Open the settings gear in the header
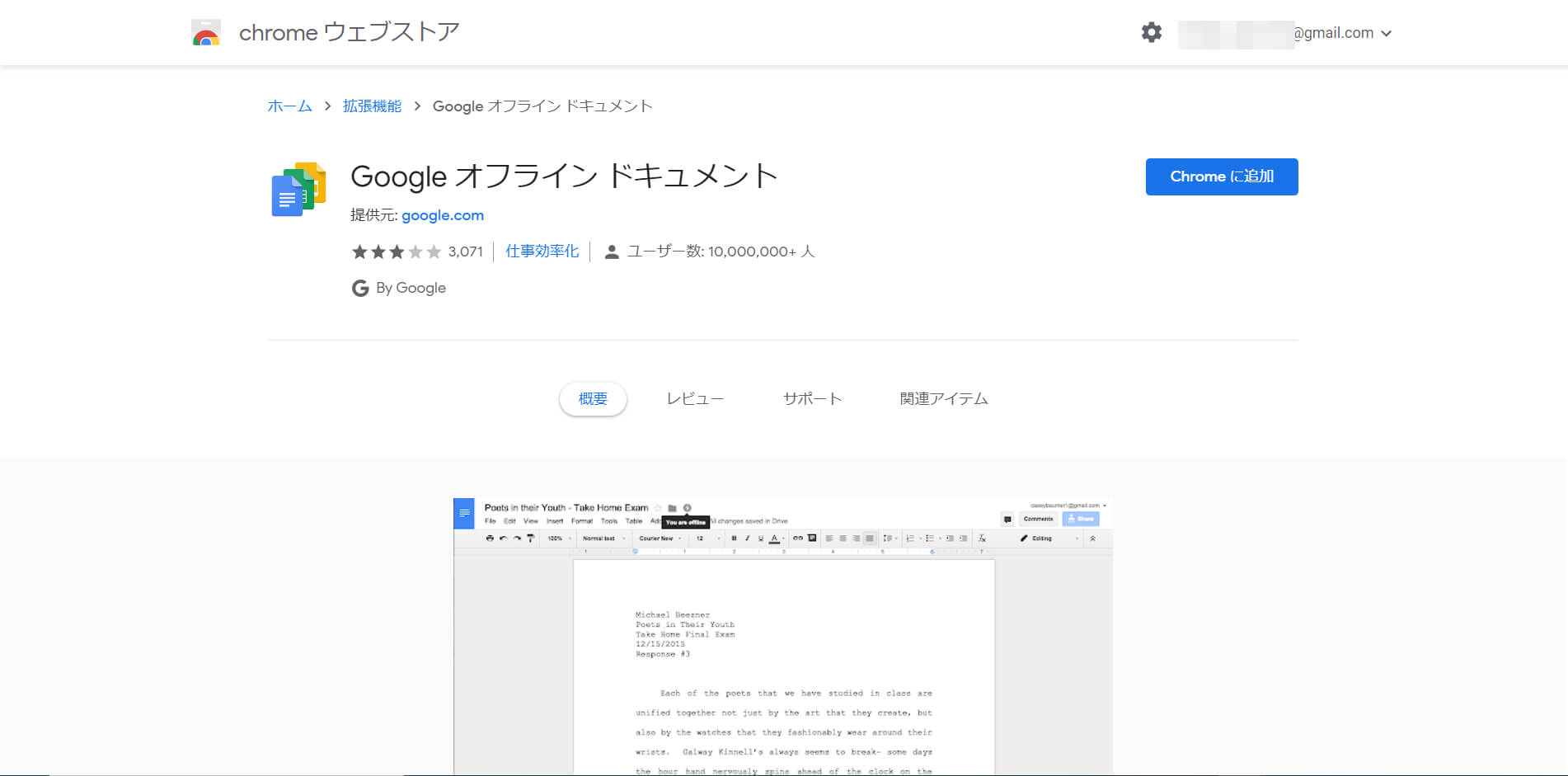1568x776 pixels. (x=1152, y=32)
